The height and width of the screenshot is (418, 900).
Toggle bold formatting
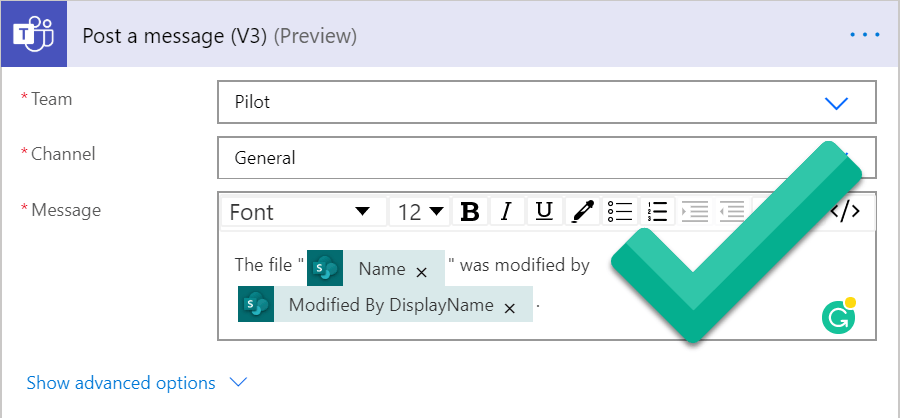point(469,212)
